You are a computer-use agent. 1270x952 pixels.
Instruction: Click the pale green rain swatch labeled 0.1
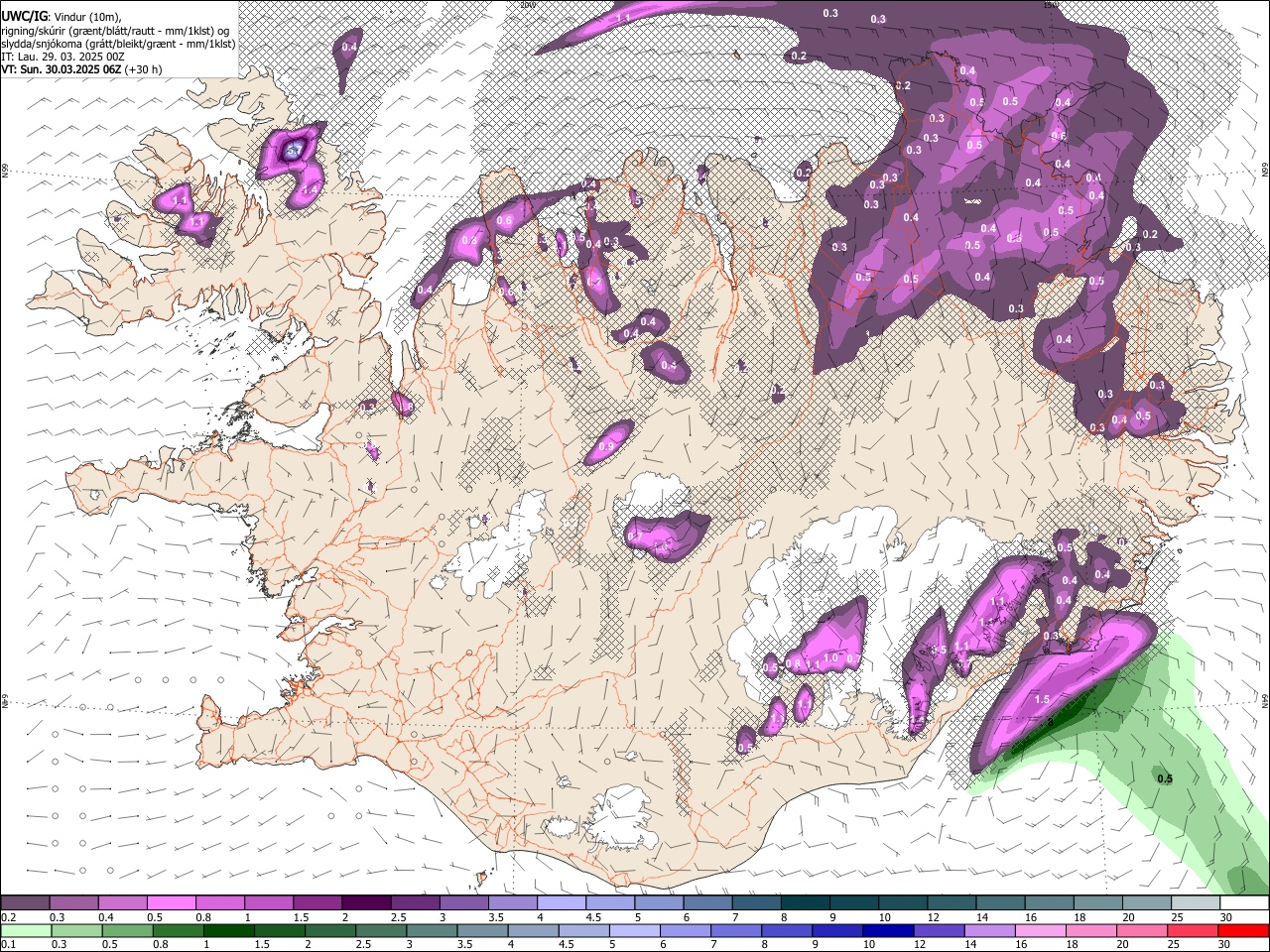[x=25, y=930]
